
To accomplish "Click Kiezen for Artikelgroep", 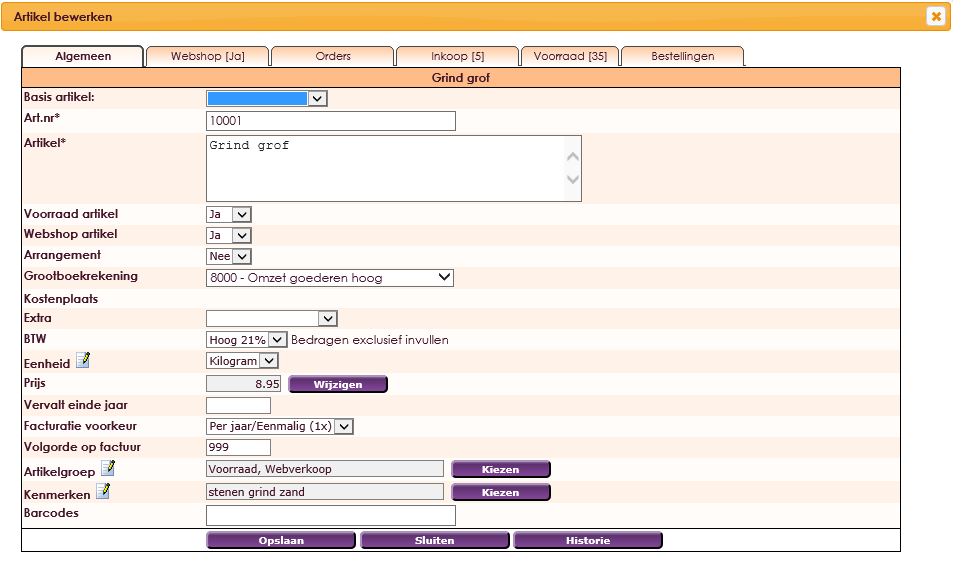I will click(x=501, y=469).
